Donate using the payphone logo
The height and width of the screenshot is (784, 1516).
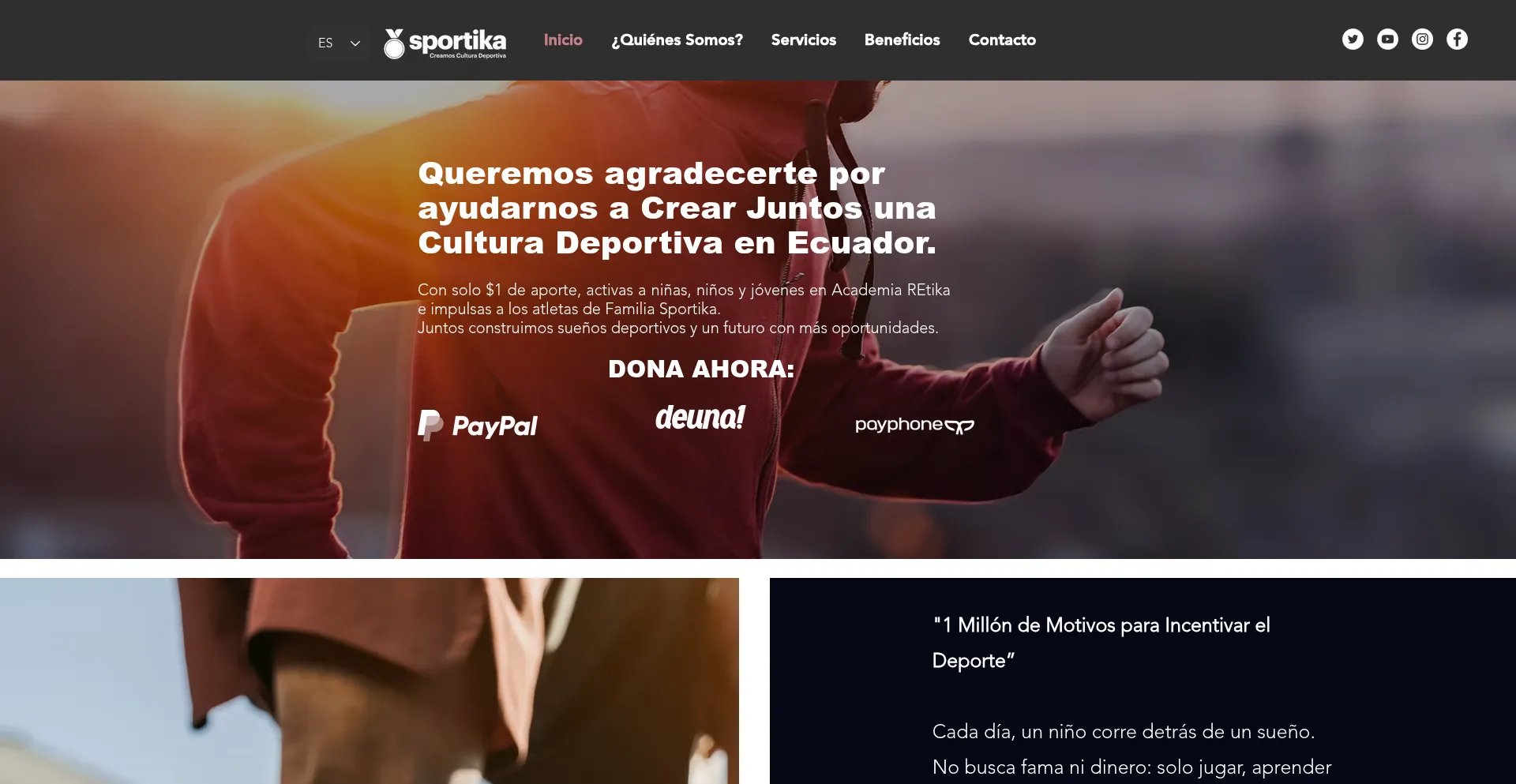[x=914, y=425]
